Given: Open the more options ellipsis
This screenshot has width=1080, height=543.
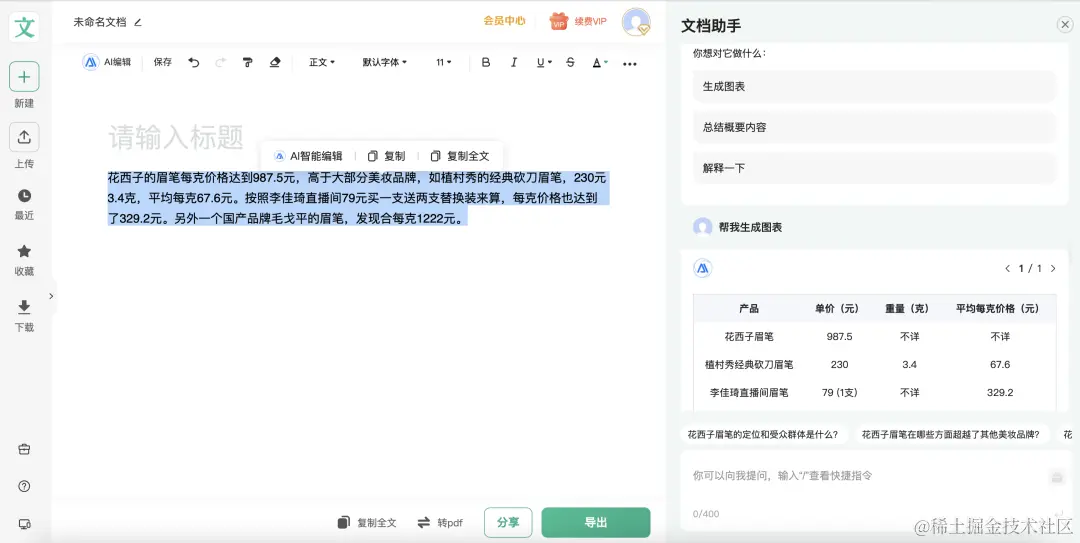Looking at the screenshot, I should coord(630,63).
